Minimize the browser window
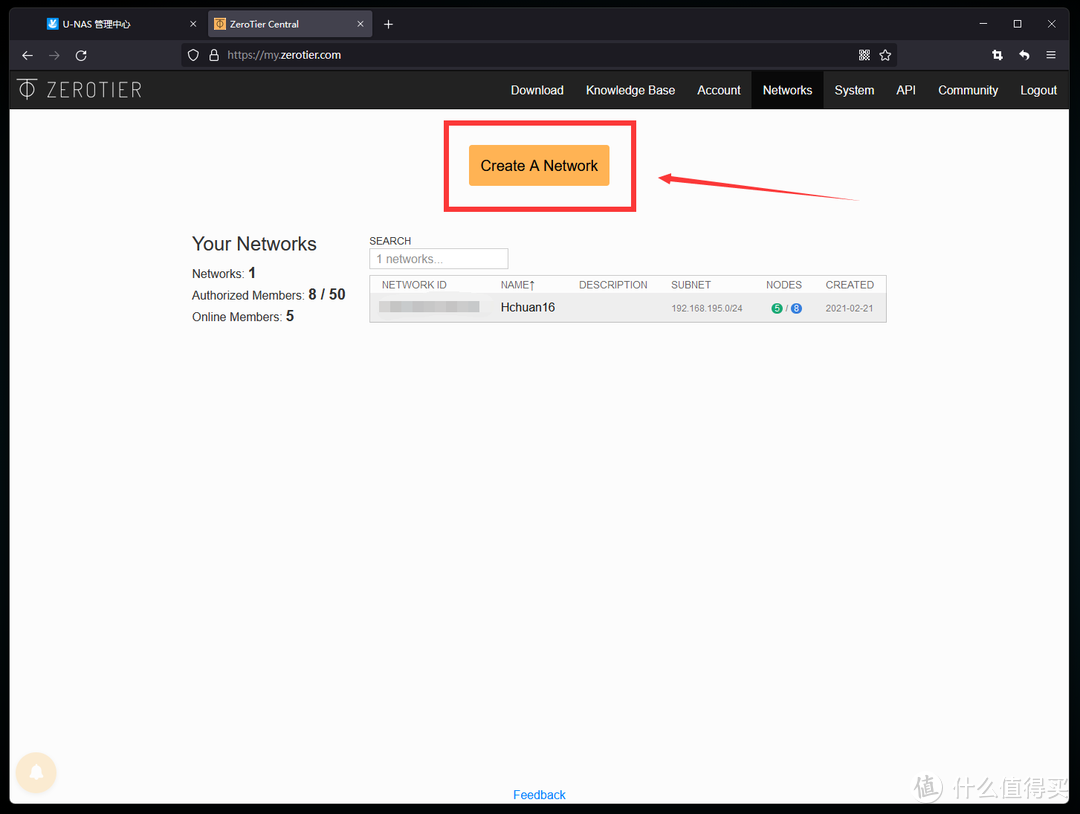This screenshot has height=814, width=1080. click(x=984, y=23)
